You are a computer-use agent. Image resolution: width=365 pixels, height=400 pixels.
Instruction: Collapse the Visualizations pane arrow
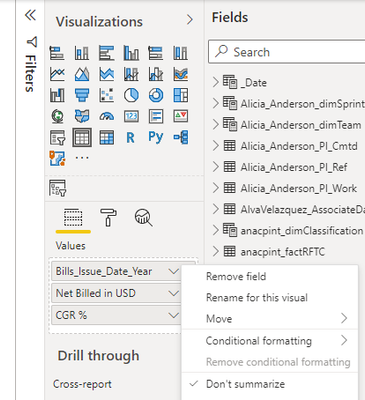tap(190, 20)
